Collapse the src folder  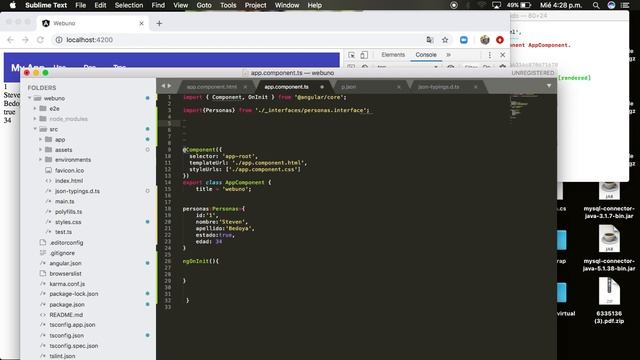click(x=35, y=129)
